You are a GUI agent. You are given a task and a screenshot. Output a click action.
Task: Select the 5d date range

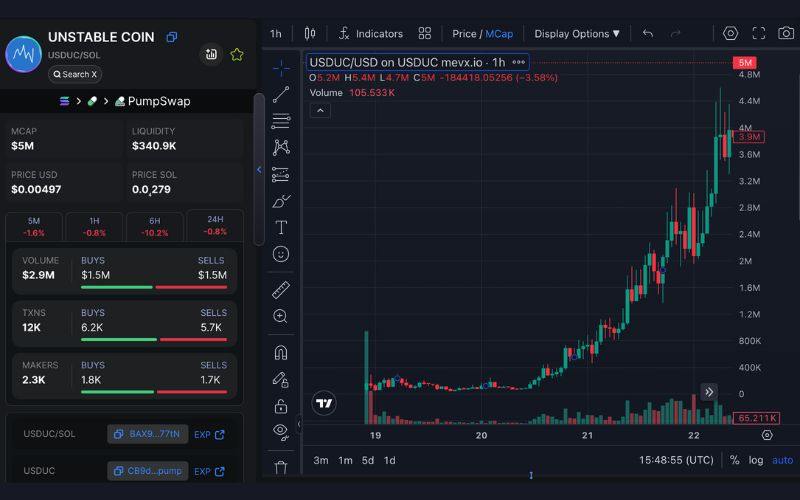[368, 460]
